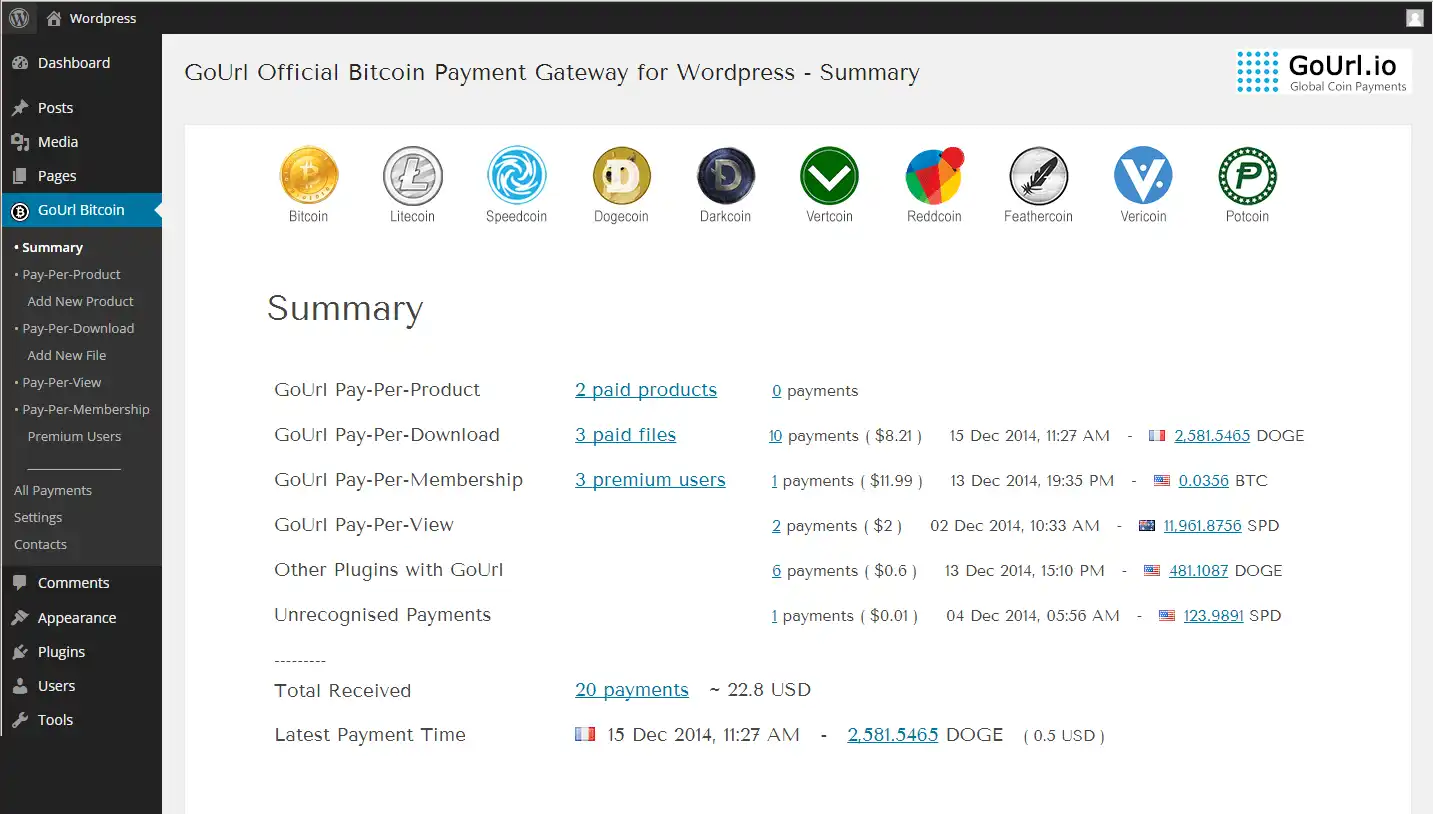1433x814 pixels.
Task: Click the Speedcoin coin icon
Action: tap(516, 176)
